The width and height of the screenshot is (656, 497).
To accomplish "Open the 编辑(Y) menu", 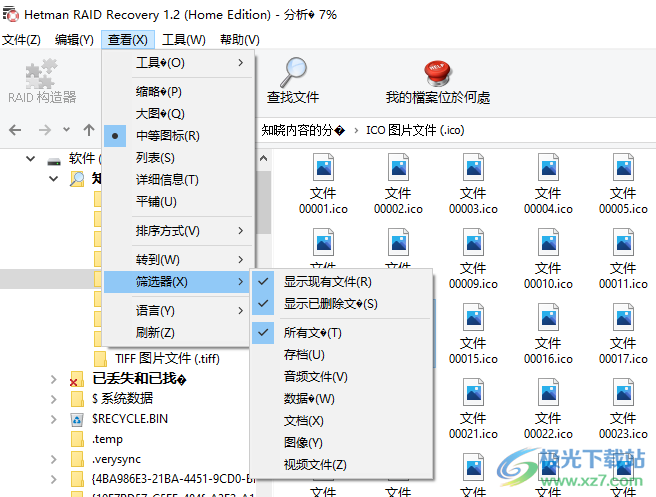I will click(x=74, y=40).
